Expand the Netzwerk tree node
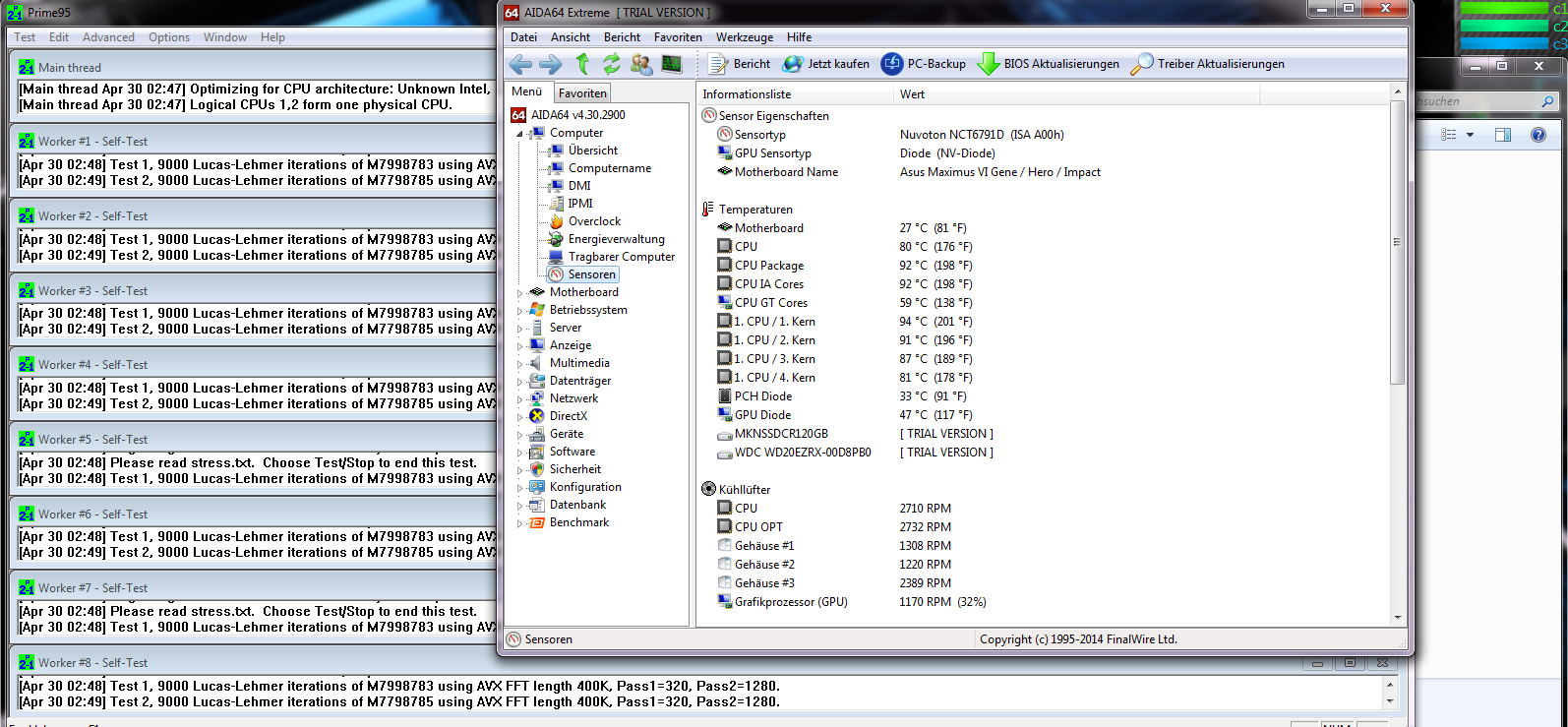This screenshot has width=1568, height=727. tap(520, 398)
